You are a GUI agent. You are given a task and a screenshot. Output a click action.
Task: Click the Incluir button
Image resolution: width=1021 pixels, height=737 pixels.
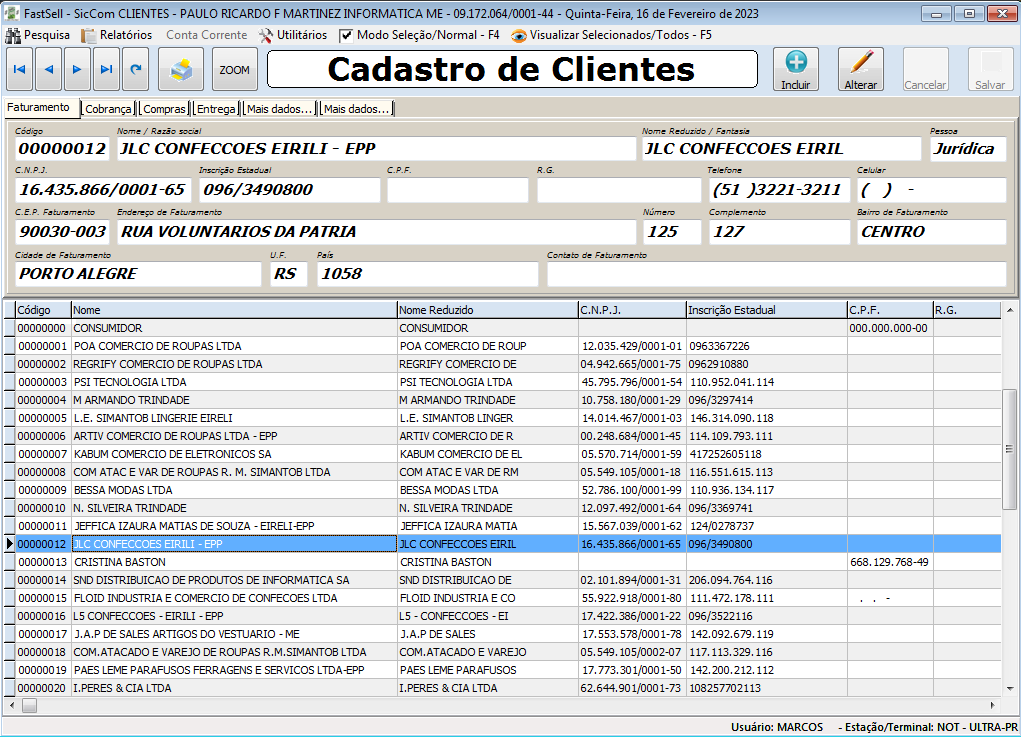(x=795, y=69)
